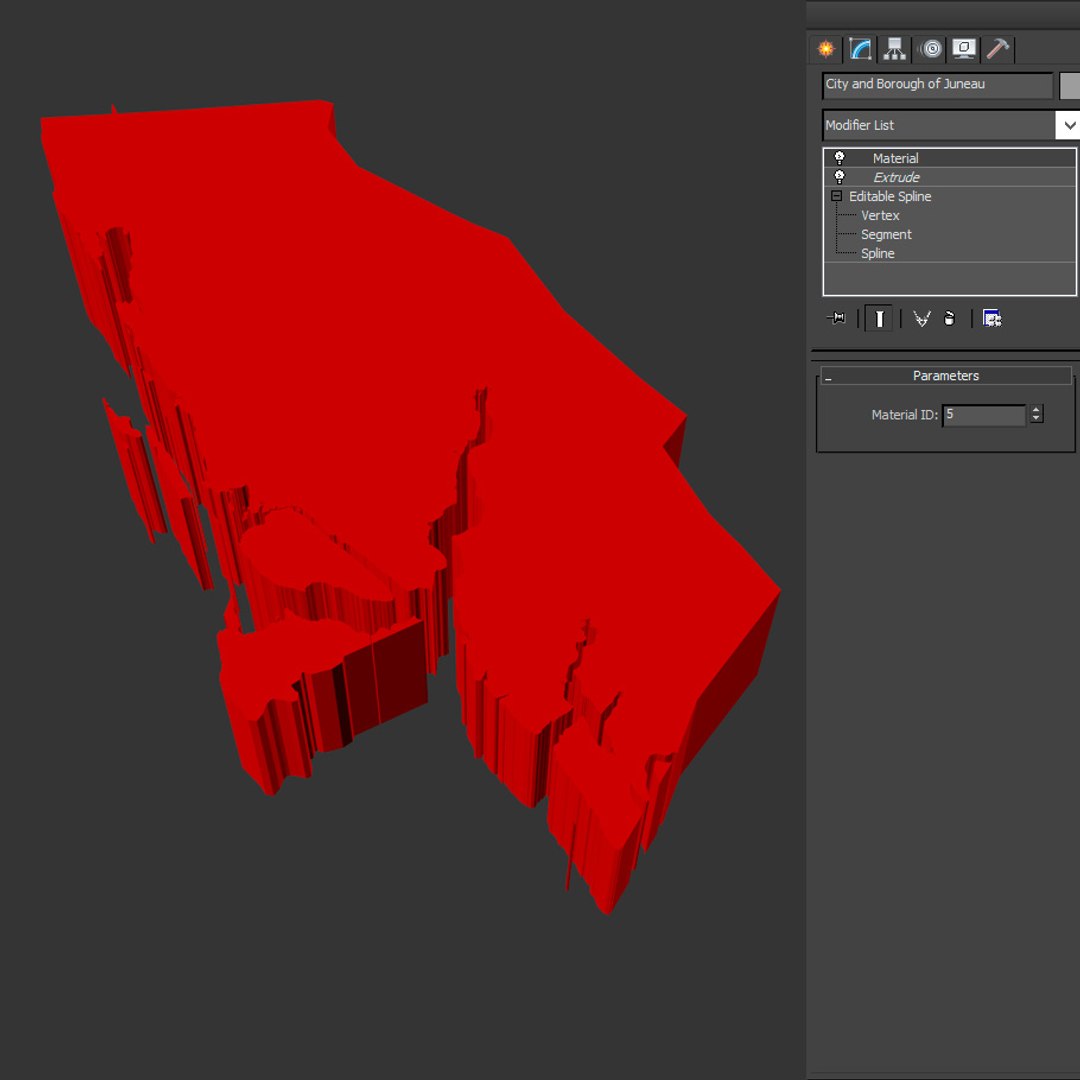Toggle the Extrude modifier lightbulb
Viewport: 1080px width, 1080px height.
coord(839,177)
